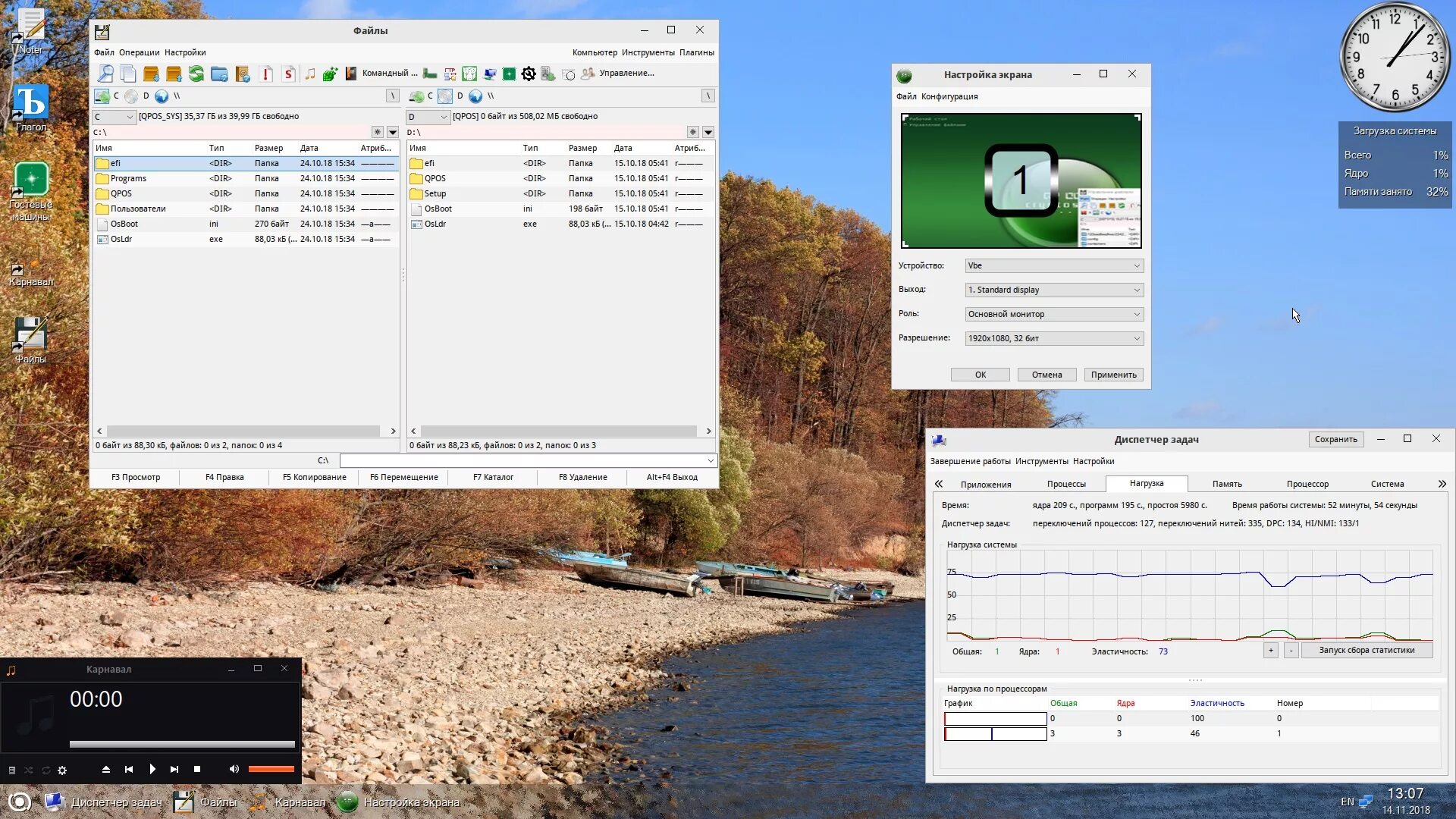
Task: Click the search magnifier toolbar icon in Файлы
Action: [105, 74]
